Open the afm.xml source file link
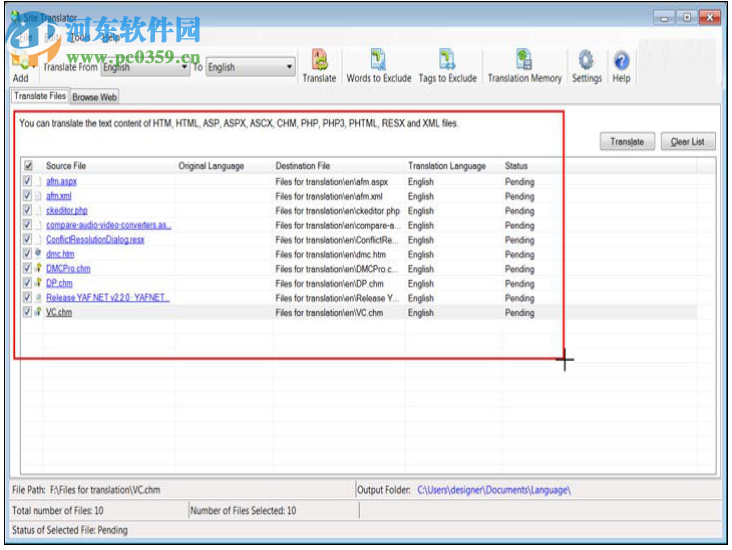 (x=59, y=196)
